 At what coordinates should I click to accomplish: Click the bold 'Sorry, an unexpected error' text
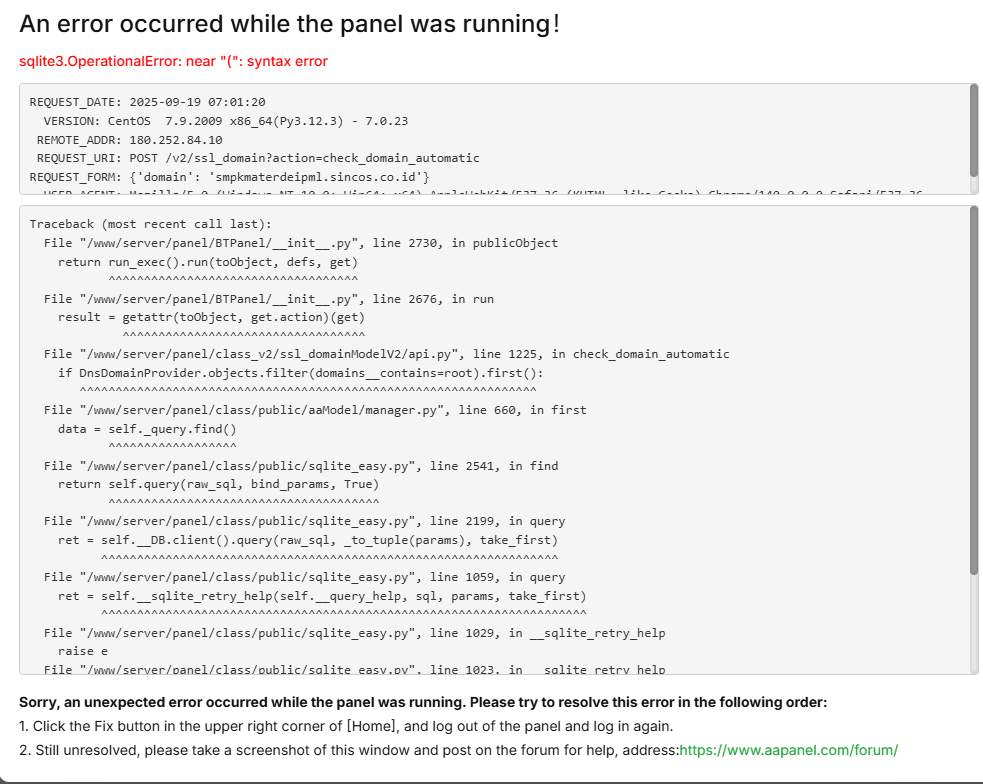[x=423, y=702]
